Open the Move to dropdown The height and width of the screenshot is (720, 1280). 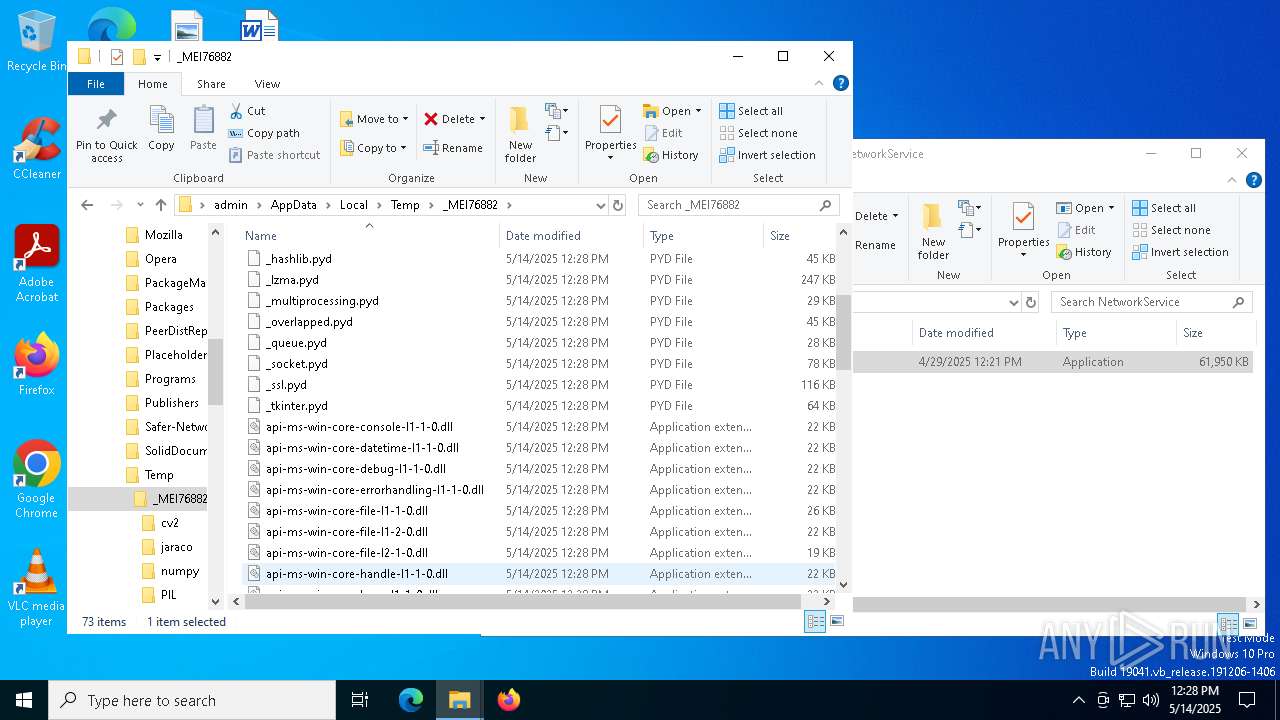pyautogui.click(x=374, y=119)
